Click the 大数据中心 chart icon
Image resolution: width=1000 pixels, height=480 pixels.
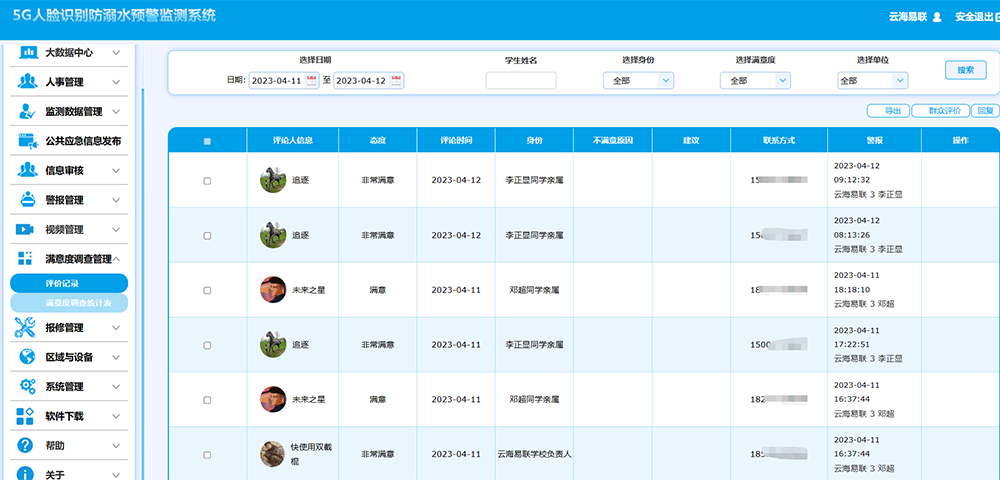tap(27, 53)
